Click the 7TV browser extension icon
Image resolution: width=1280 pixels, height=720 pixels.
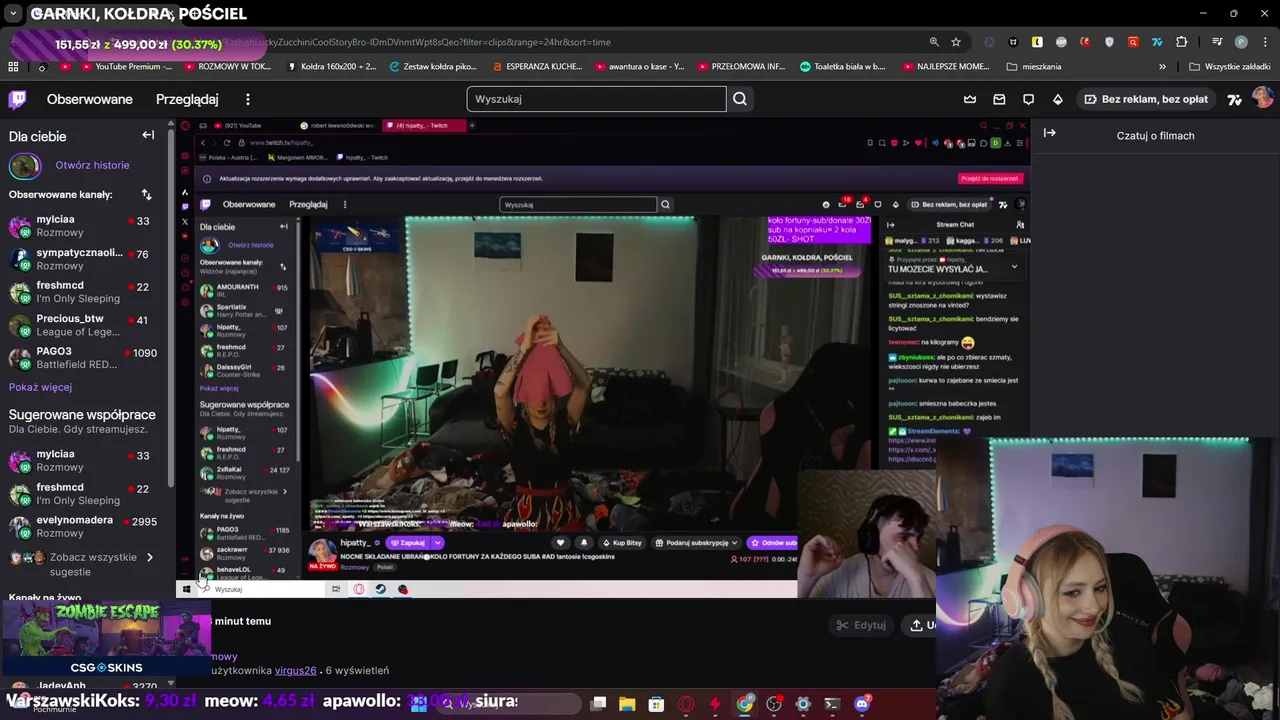(1157, 42)
